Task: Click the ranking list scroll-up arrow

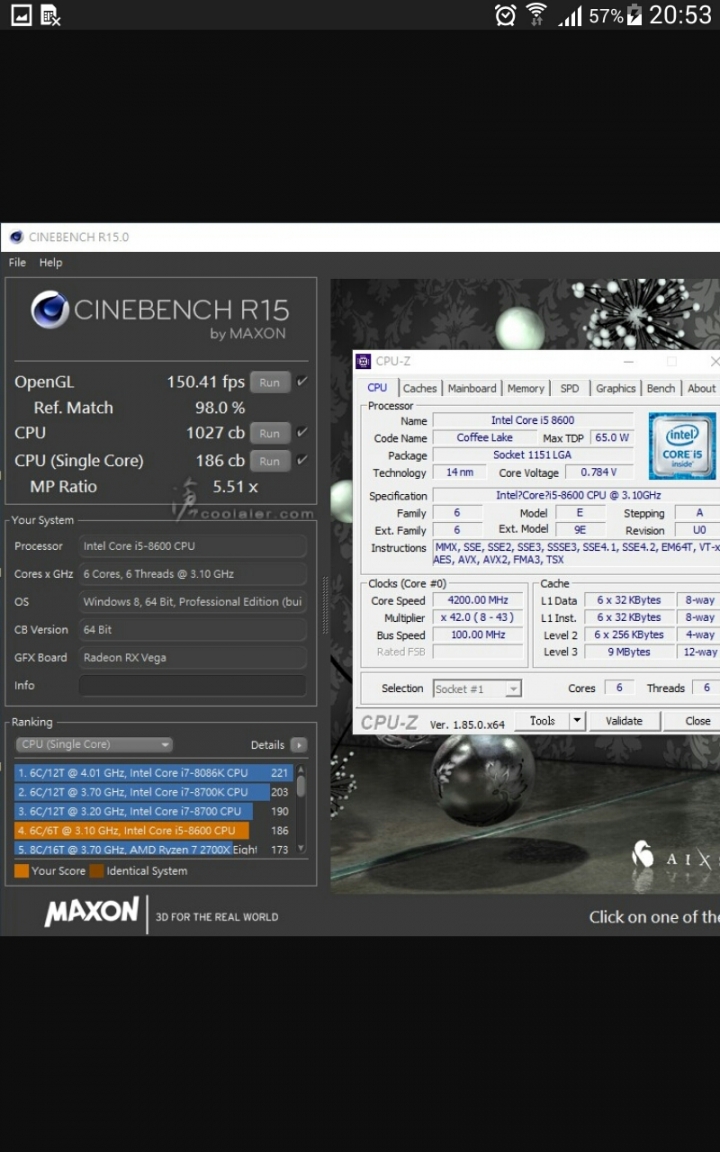Action: point(300,769)
